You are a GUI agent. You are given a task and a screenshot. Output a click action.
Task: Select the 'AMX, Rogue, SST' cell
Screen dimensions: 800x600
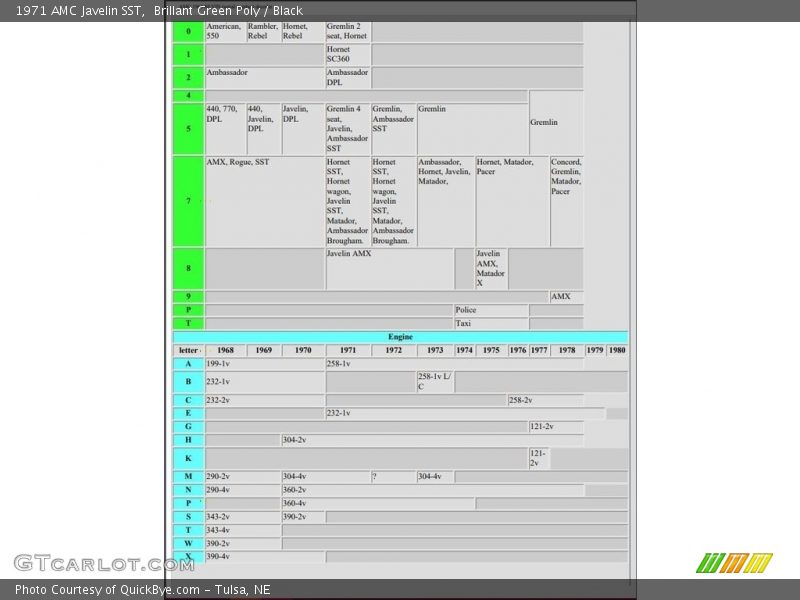(x=265, y=202)
